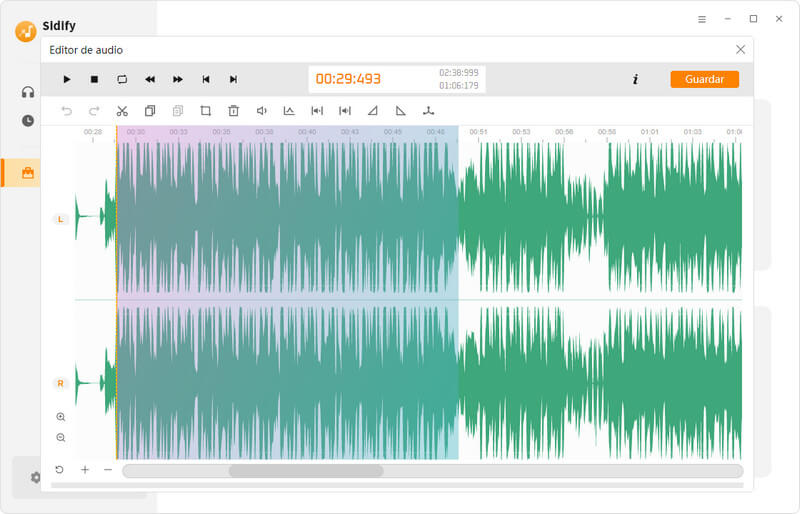
Task: Zoom out waveform vertically with magnifier minus
Action: coord(61,437)
